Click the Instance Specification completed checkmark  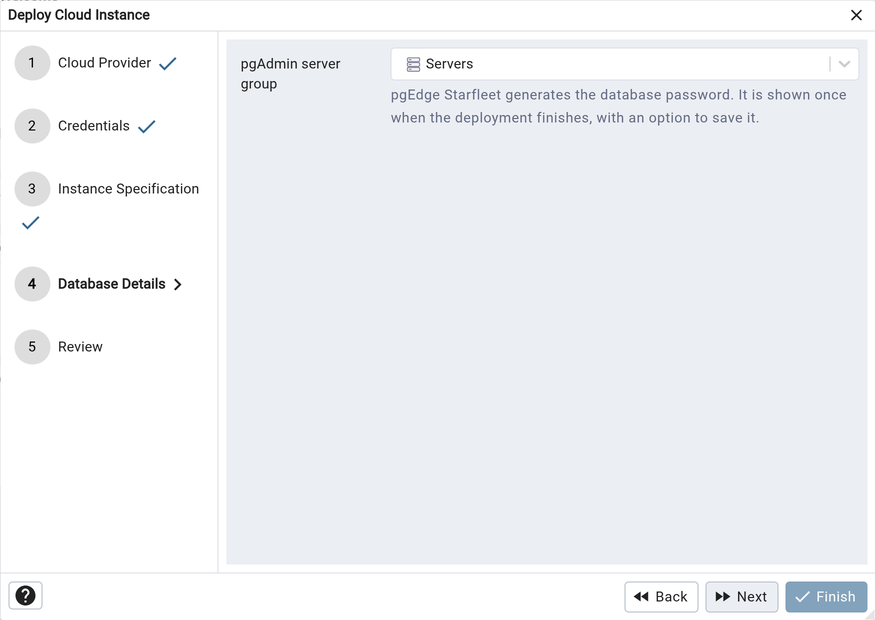pyautogui.click(x=30, y=223)
